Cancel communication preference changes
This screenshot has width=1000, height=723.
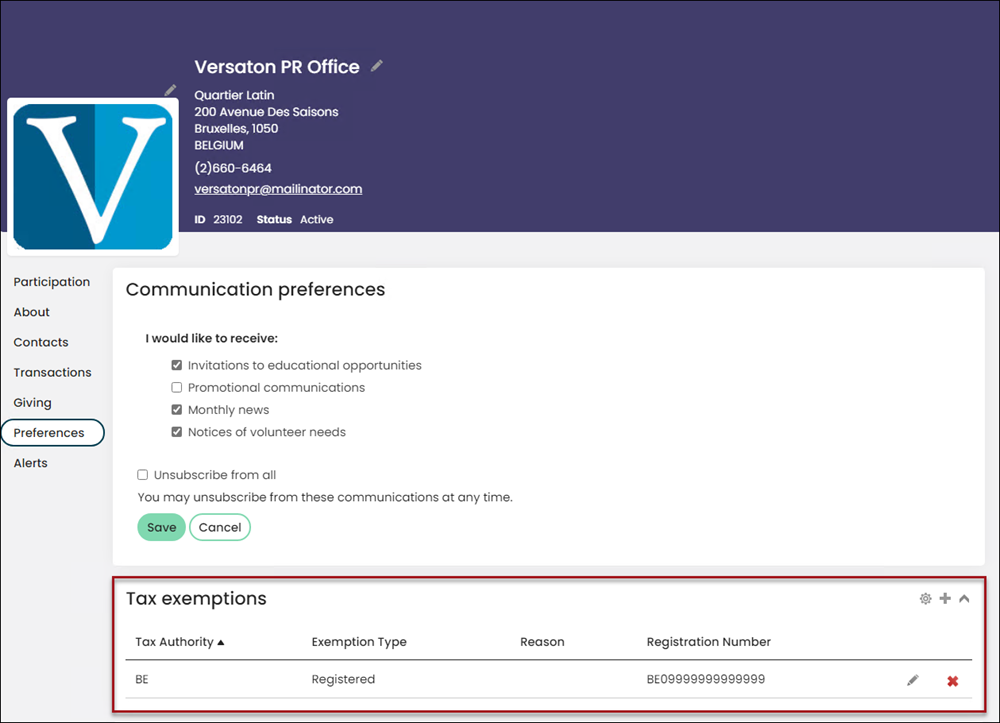pyautogui.click(x=220, y=527)
